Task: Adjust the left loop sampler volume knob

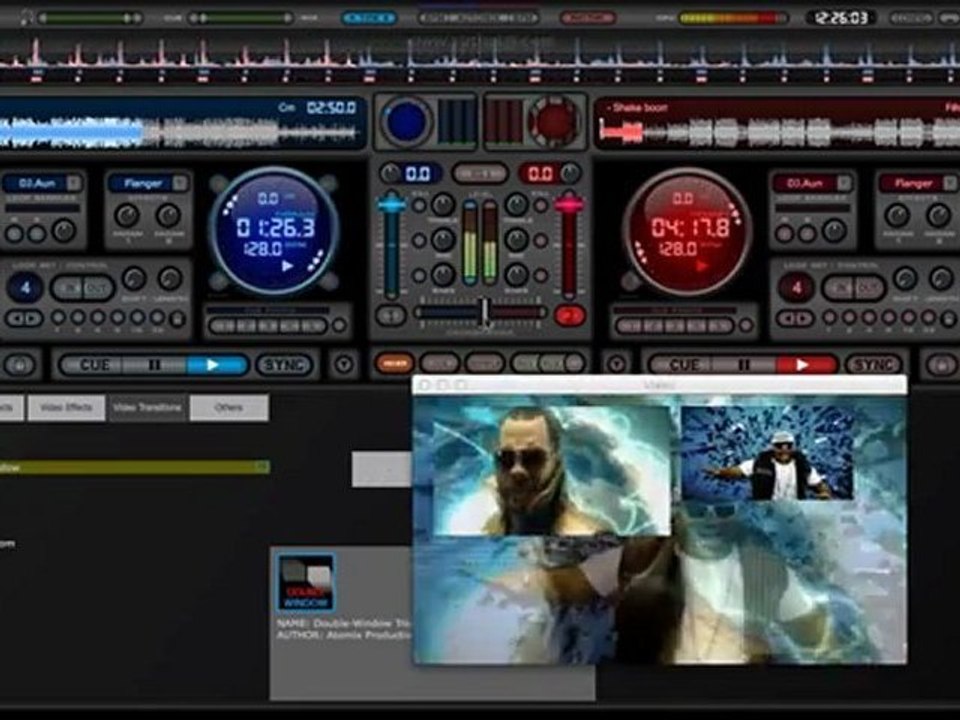Action: [x=64, y=231]
